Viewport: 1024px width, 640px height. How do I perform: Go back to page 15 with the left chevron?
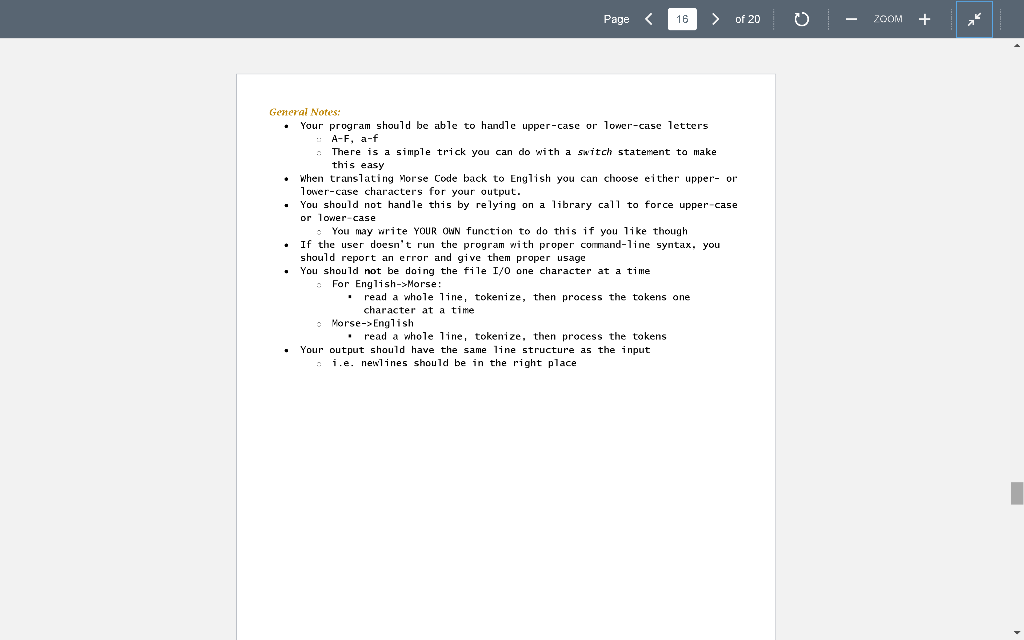coord(648,18)
